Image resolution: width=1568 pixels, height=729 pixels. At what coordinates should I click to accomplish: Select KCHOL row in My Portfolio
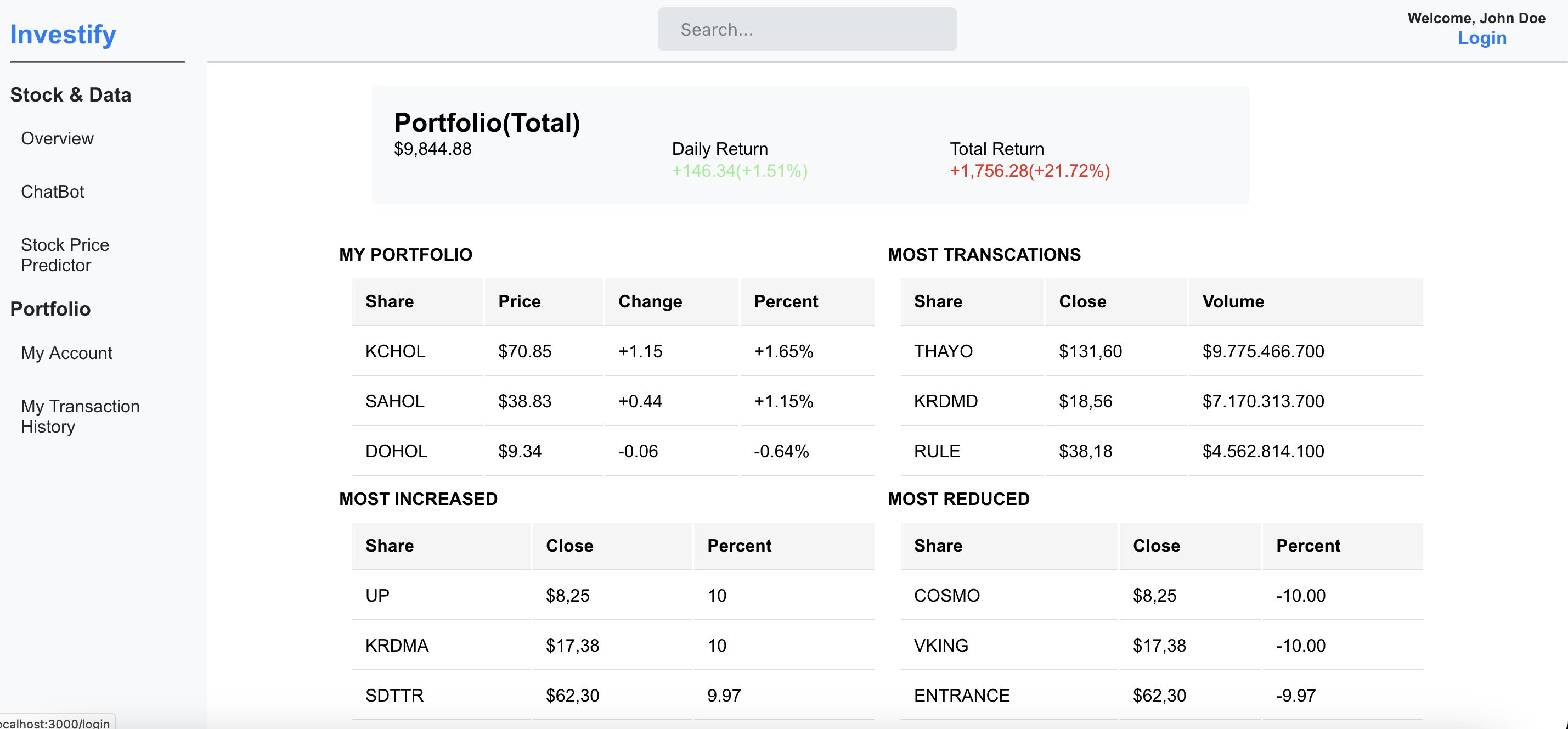tap(395, 351)
